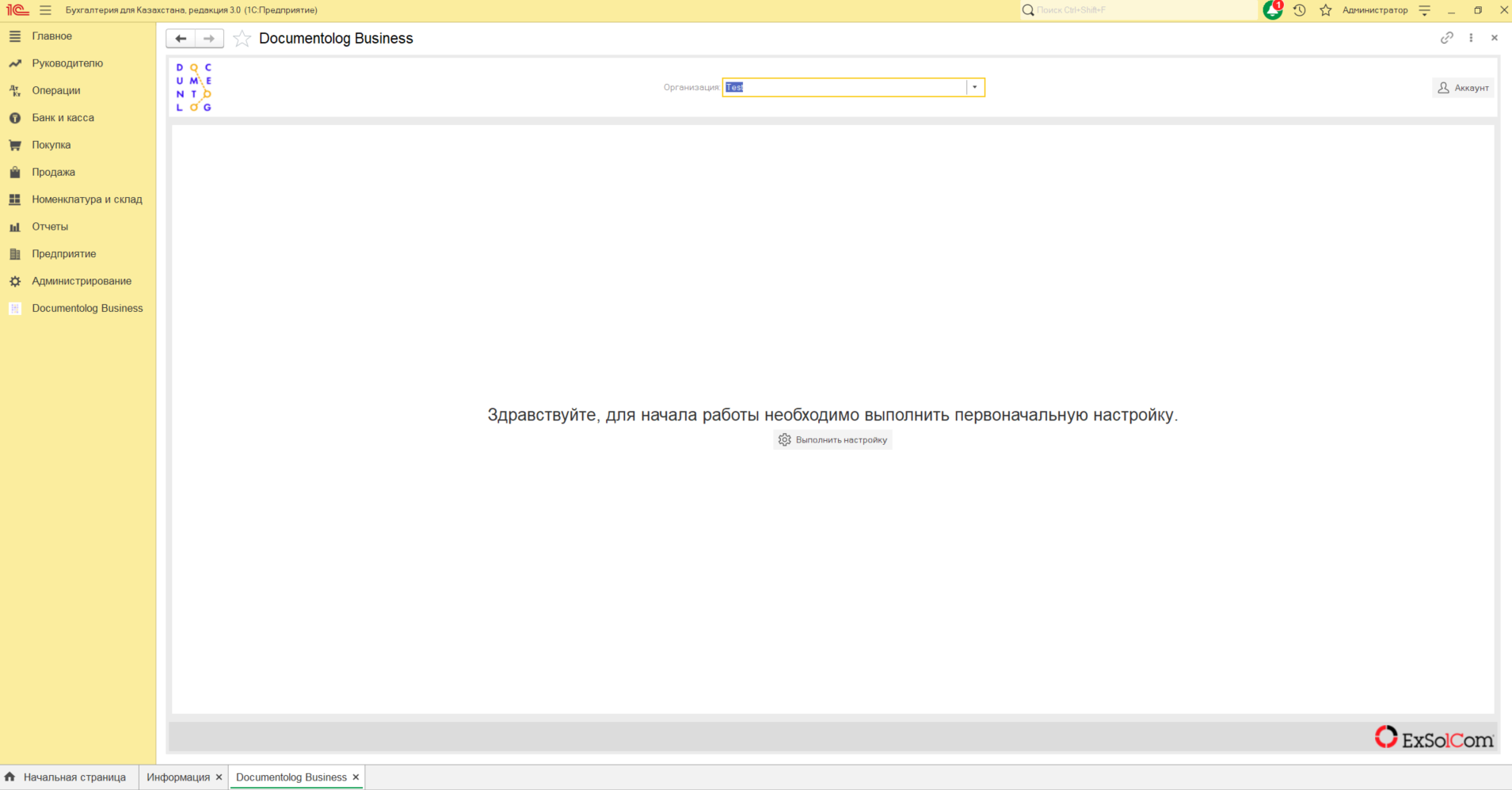Screen dimensions: 1512x790
Task: Click the Организация input field
Action: point(844,87)
